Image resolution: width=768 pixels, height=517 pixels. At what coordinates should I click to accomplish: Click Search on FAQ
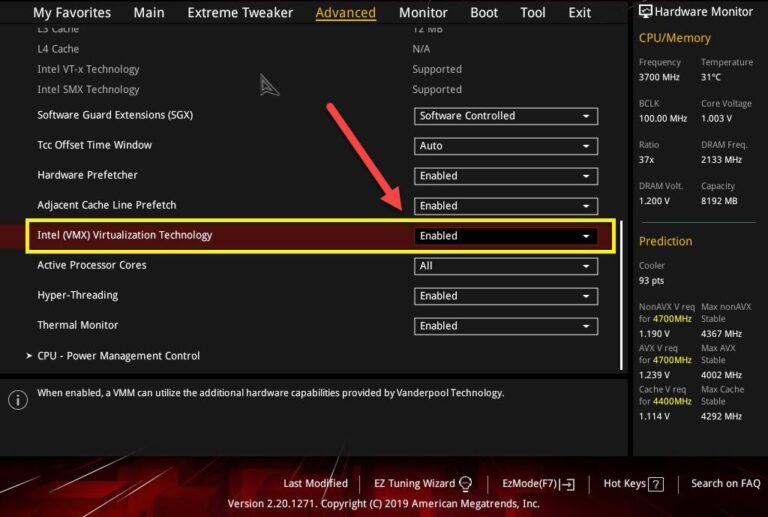click(725, 484)
